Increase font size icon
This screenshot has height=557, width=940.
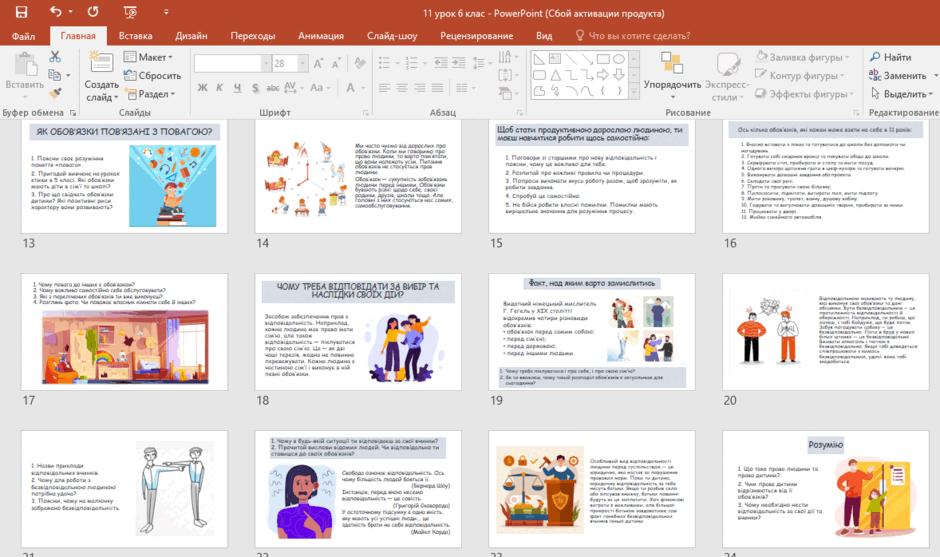point(318,63)
